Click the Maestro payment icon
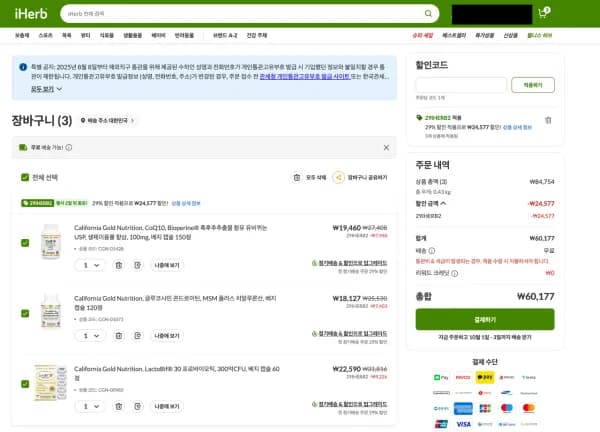The width and height of the screenshot is (600, 432). 507,408
